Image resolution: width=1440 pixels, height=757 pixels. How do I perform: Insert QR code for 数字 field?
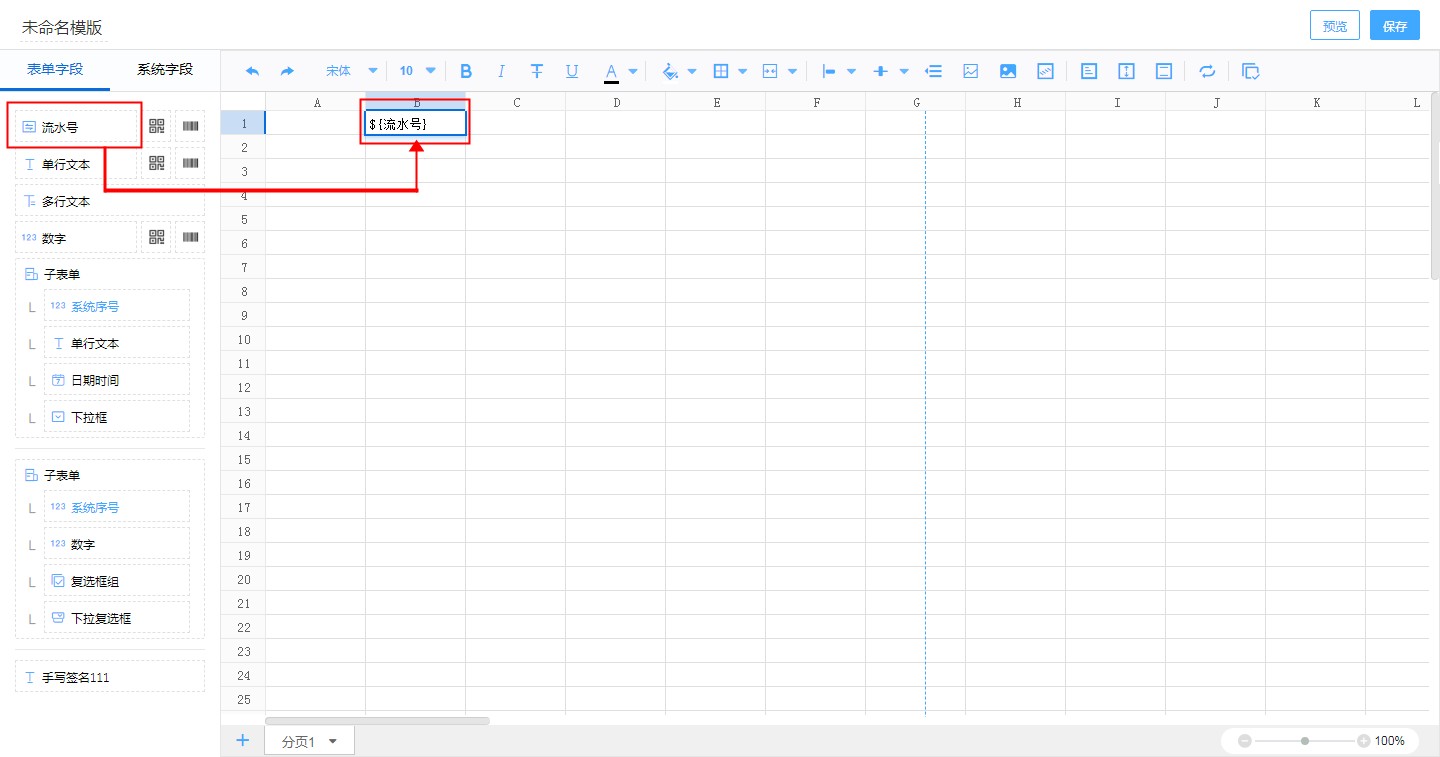157,237
